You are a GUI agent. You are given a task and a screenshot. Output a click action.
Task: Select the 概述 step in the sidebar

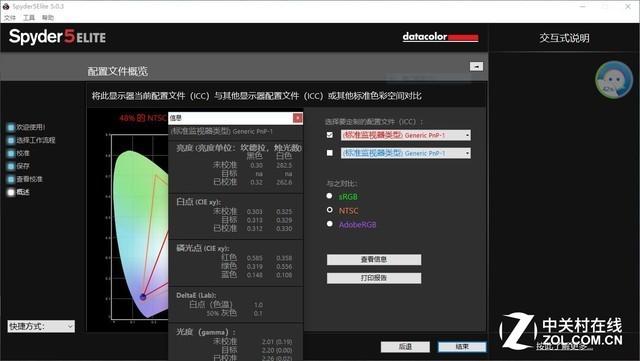coord(19,192)
